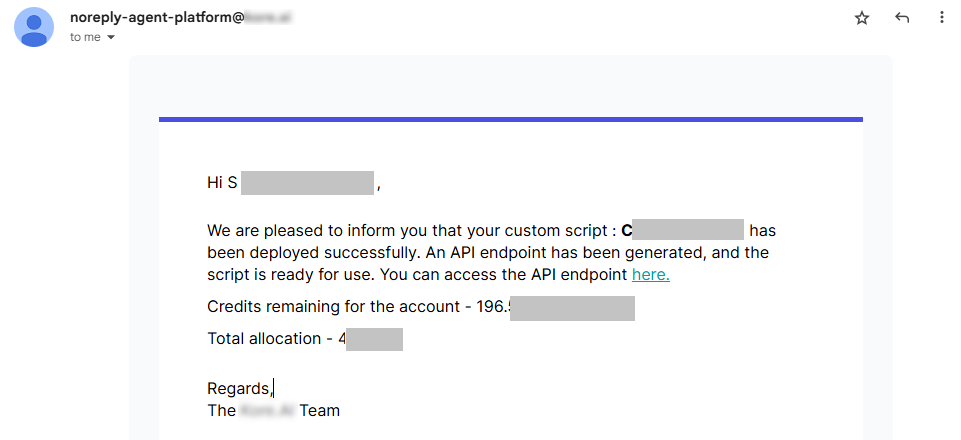Open the three-dot more options menu

click(941, 18)
